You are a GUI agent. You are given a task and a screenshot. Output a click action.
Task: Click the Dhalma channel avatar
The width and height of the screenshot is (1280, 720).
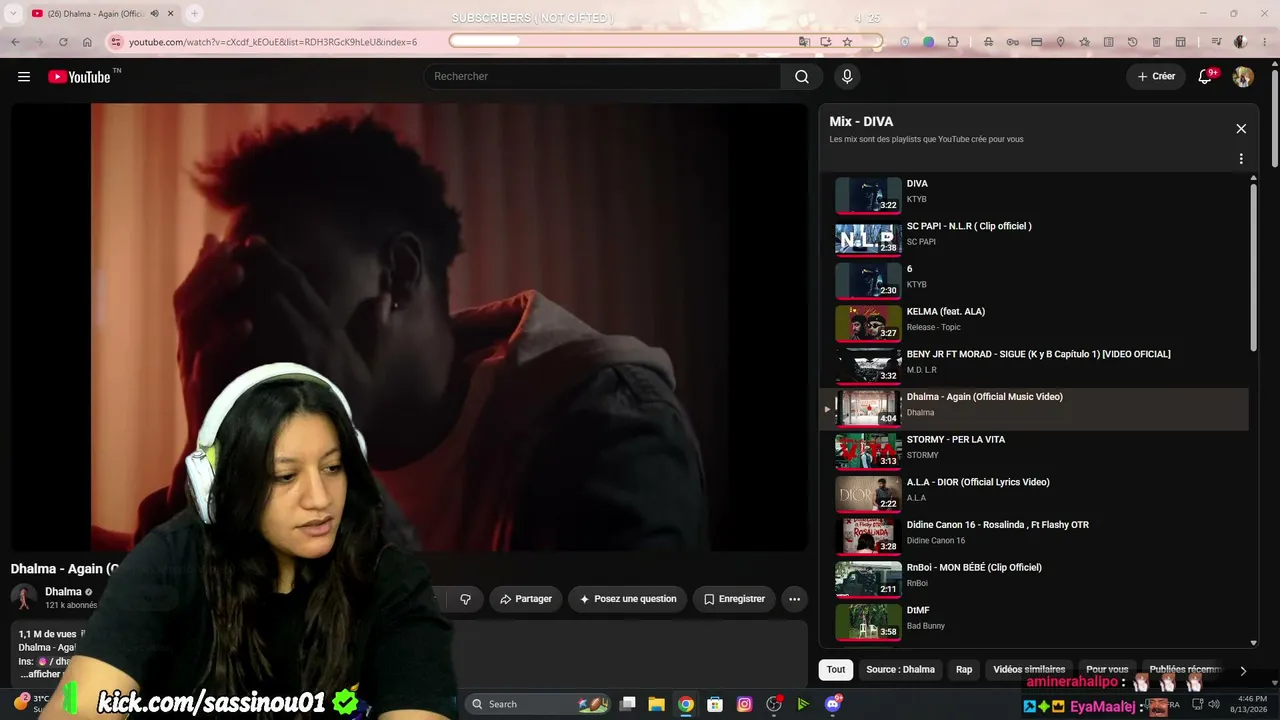[24, 598]
